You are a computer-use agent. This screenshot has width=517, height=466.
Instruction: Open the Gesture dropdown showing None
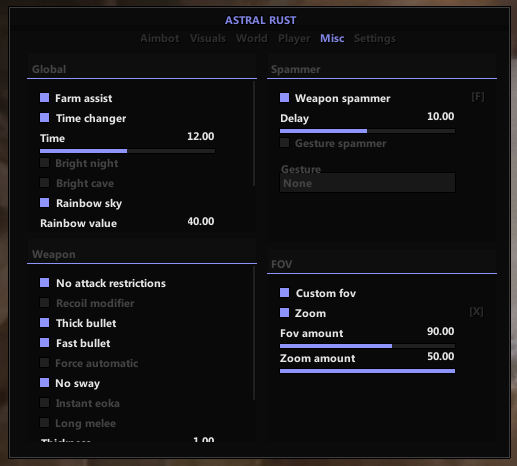(367, 183)
